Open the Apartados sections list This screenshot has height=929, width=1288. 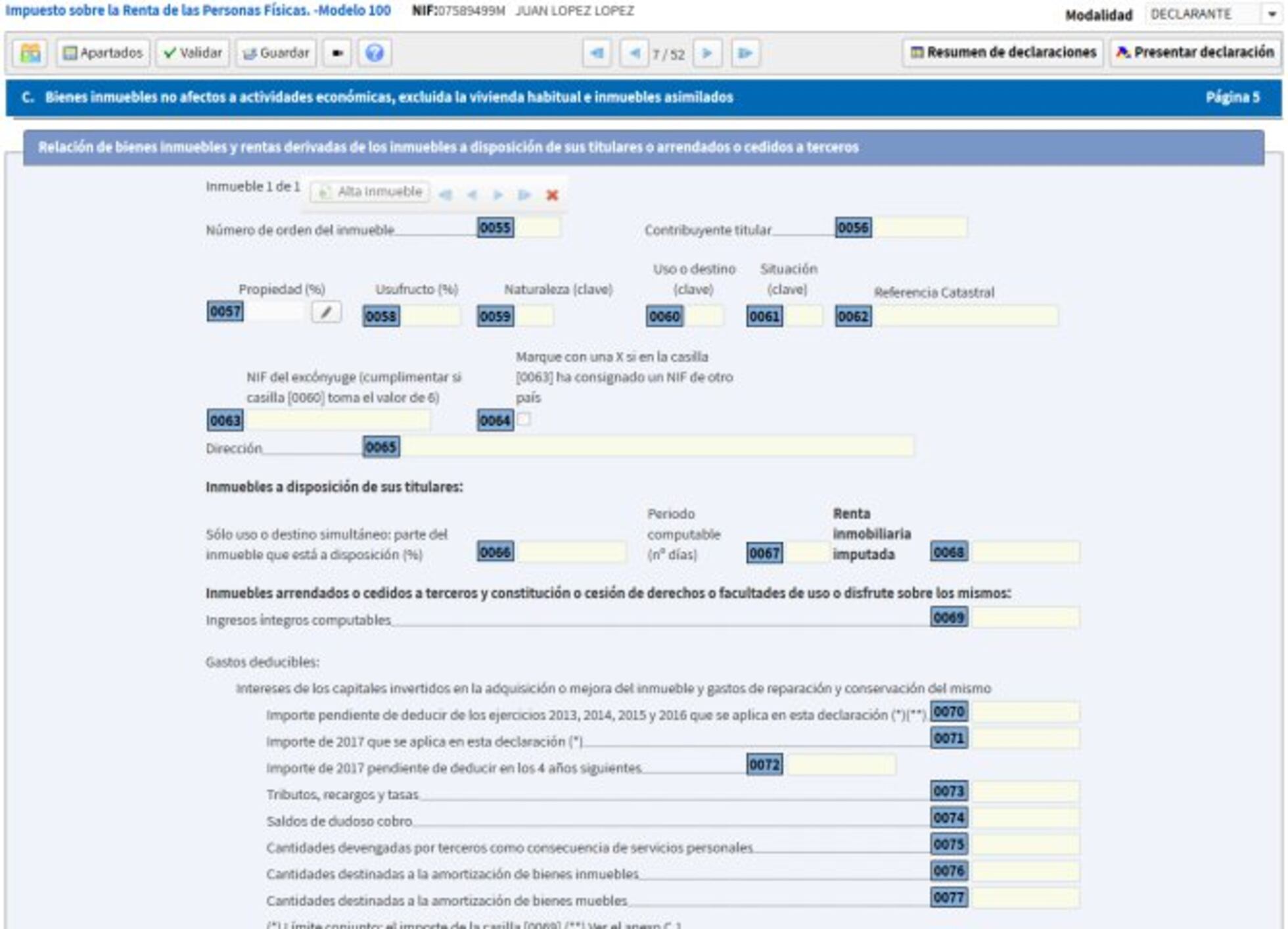click(103, 53)
